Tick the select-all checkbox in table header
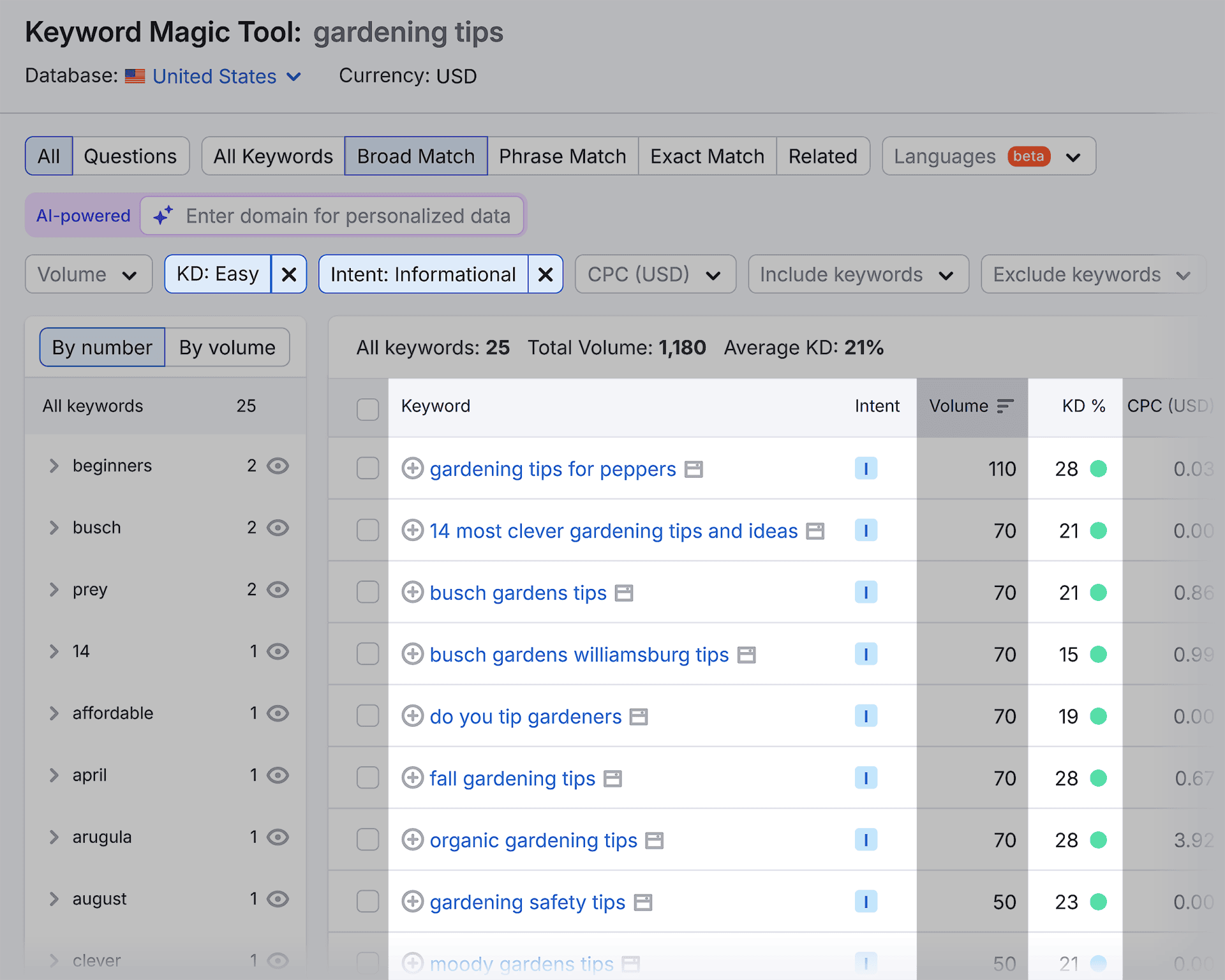This screenshot has width=1225, height=980. click(x=367, y=408)
